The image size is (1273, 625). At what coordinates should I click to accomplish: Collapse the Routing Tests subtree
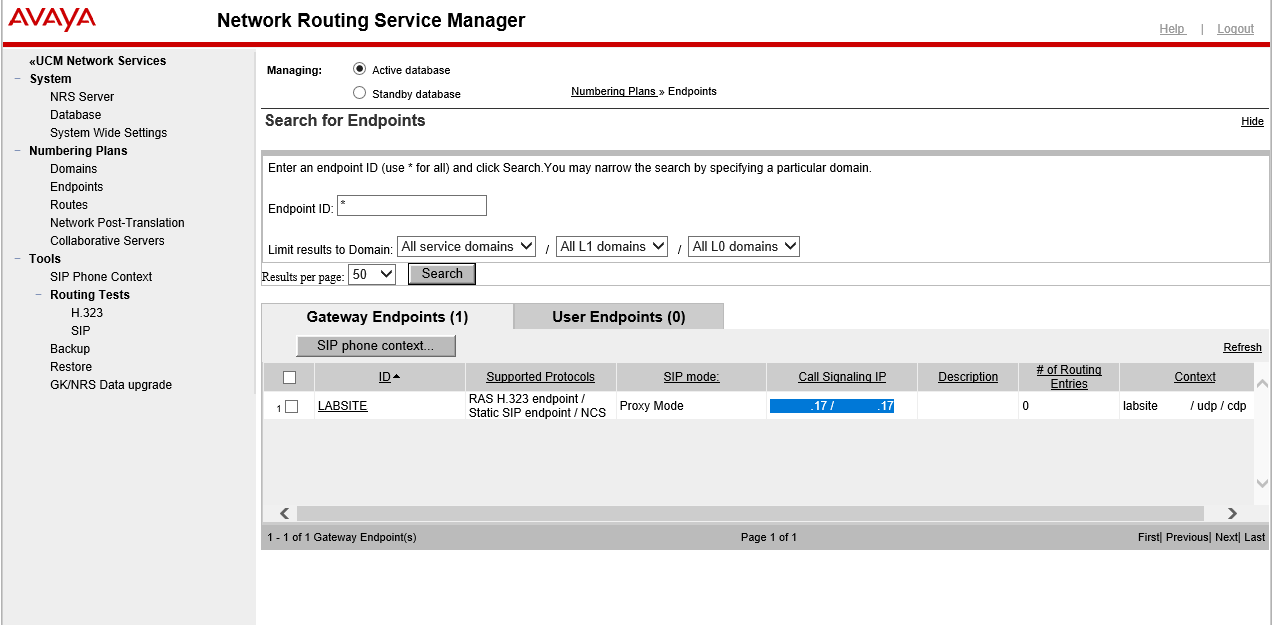(39, 295)
